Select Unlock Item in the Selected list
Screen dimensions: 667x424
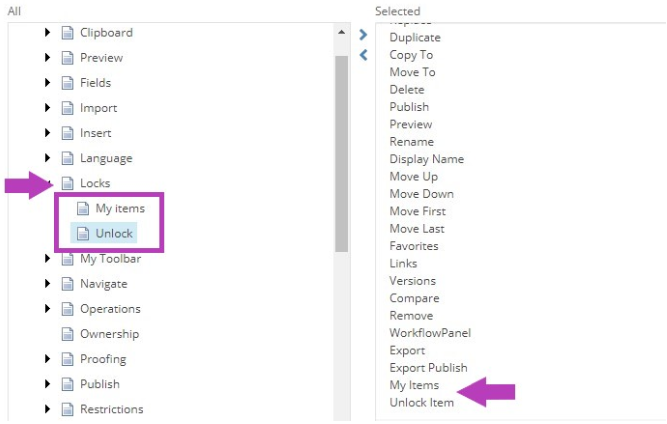pos(421,403)
